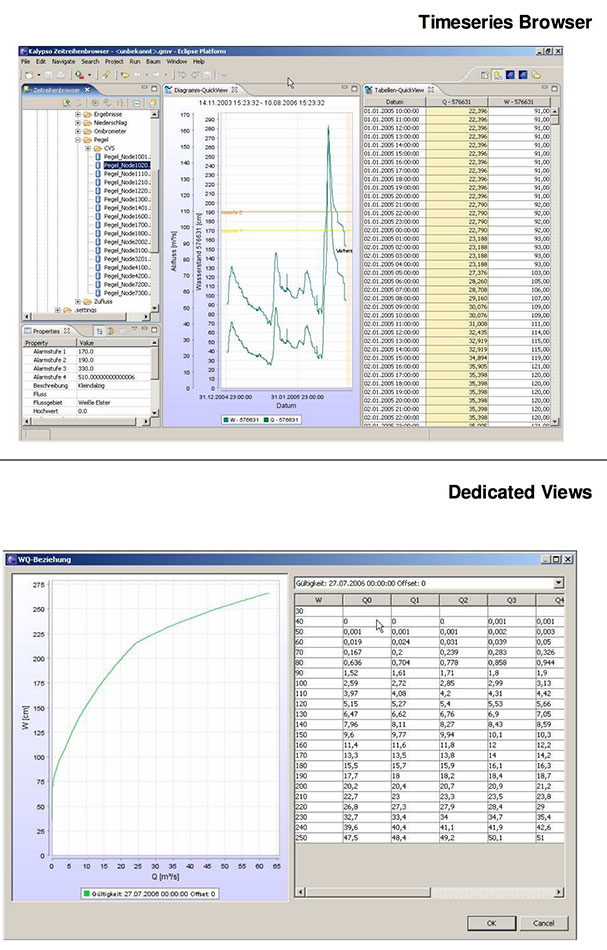Click the Undo icon in main toolbar
The height and width of the screenshot is (950, 607).
click(182, 75)
